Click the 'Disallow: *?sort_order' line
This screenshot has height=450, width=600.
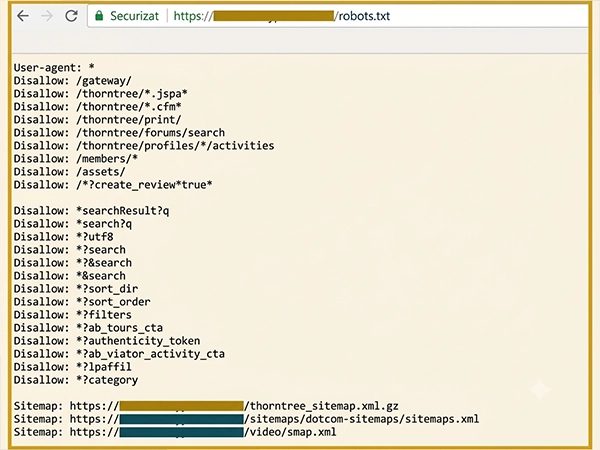(x=82, y=302)
